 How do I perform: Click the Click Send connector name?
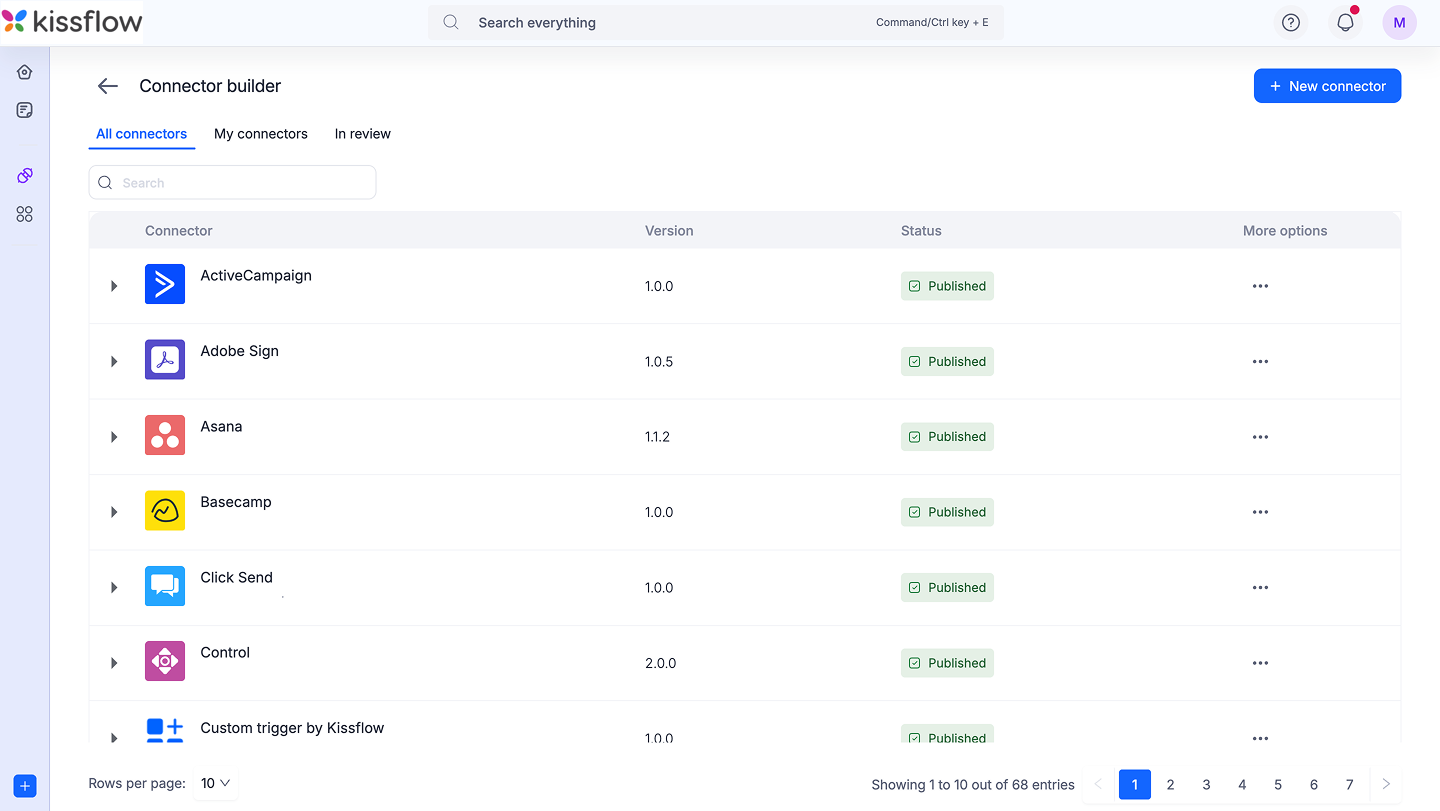coord(236,577)
